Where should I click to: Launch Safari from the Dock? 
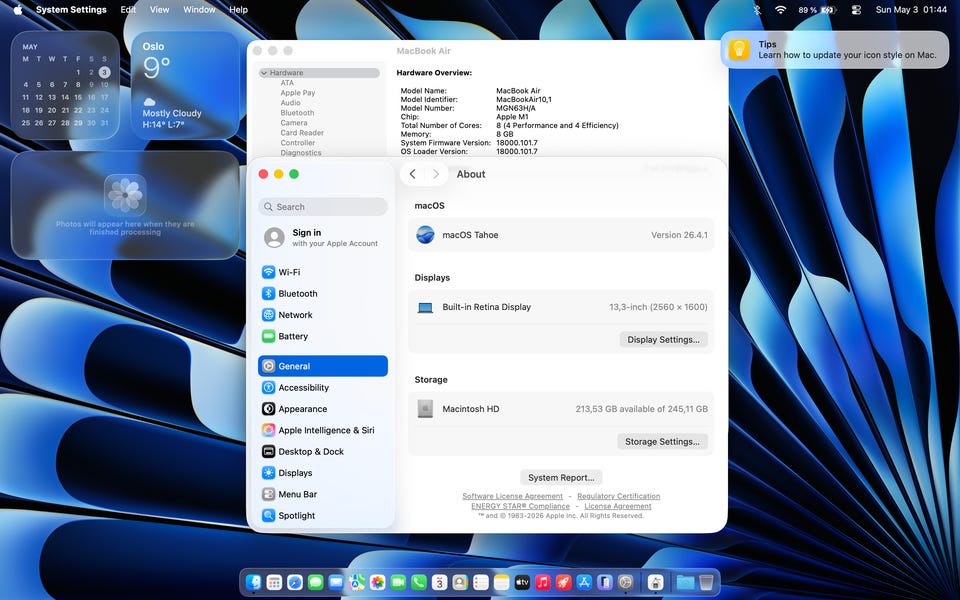[x=295, y=582]
